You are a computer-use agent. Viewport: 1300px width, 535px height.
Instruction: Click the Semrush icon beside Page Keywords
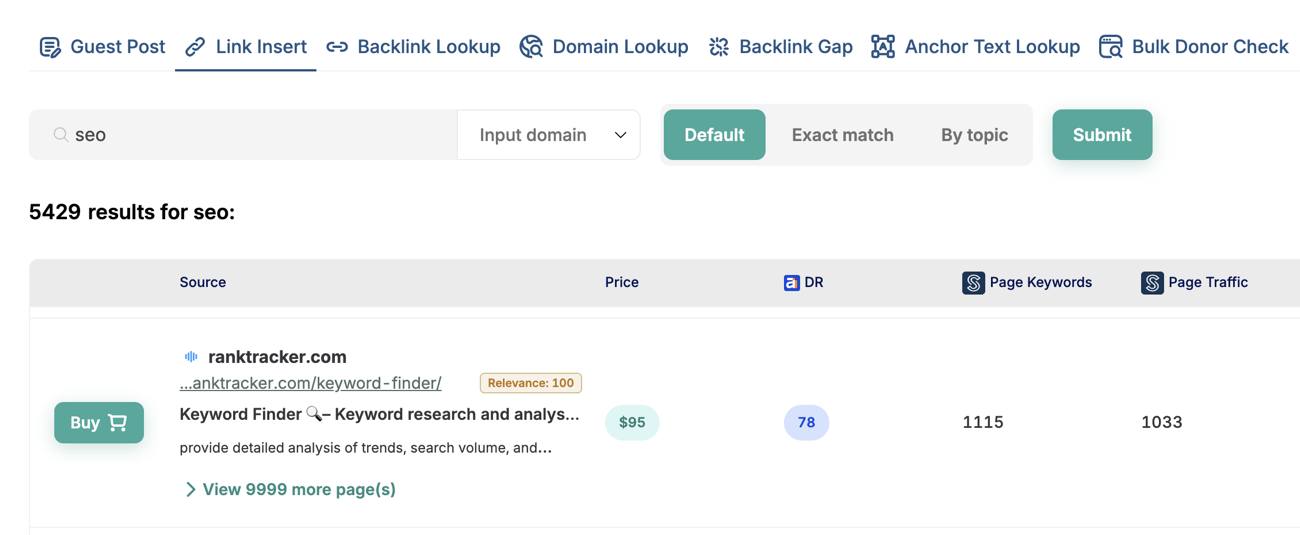[x=973, y=283]
